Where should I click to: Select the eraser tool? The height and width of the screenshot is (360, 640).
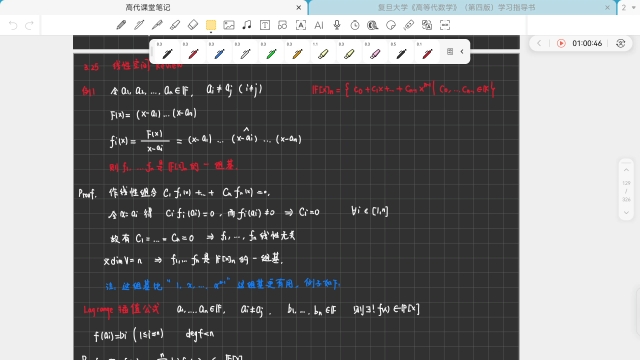pos(193,25)
